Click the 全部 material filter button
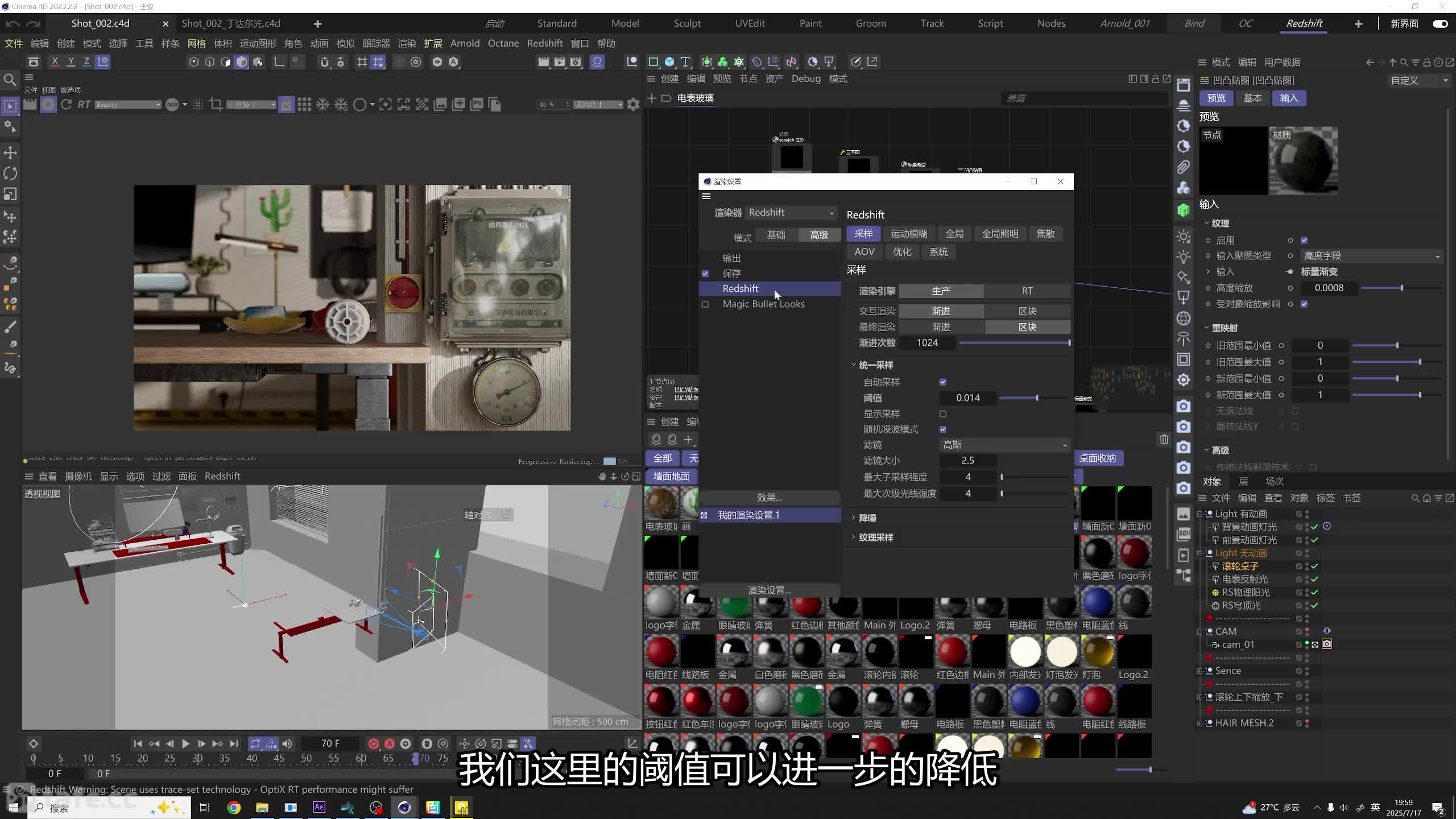This screenshot has height=819, width=1456. (x=663, y=458)
